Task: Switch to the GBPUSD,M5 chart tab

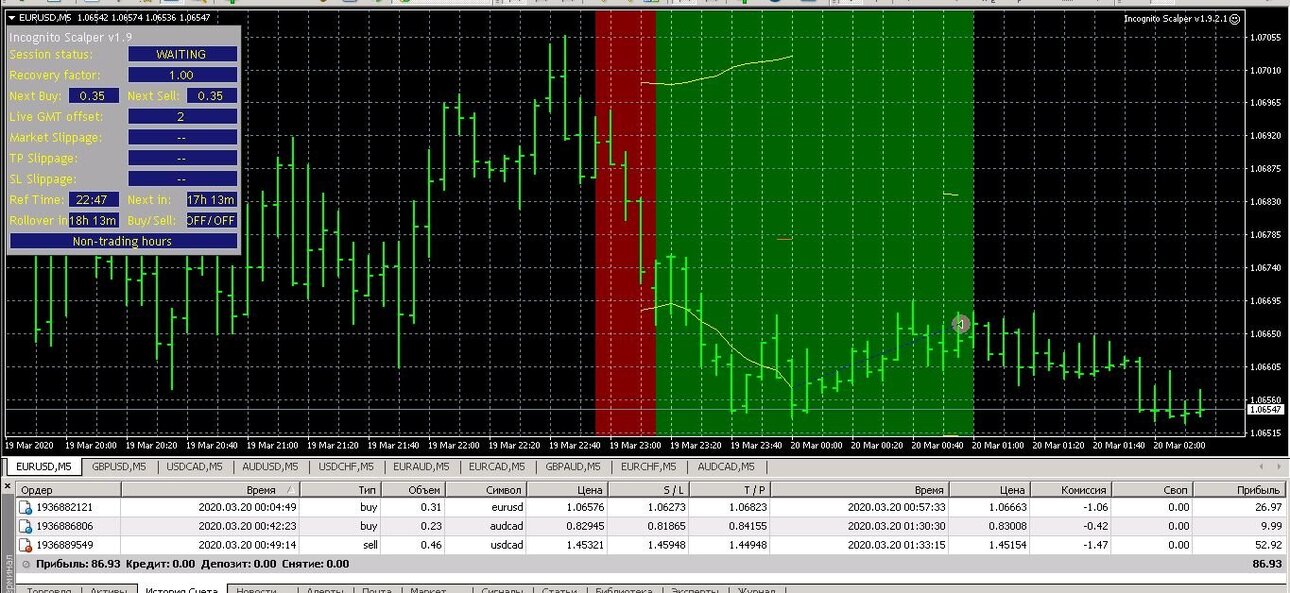Action: pos(119,467)
